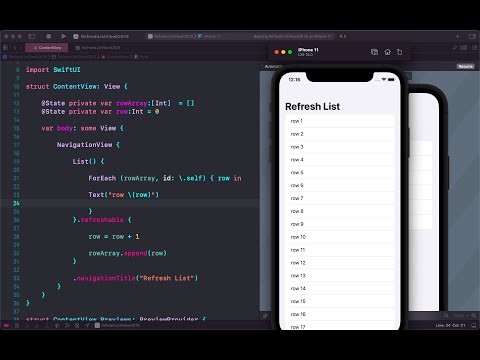The width and height of the screenshot is (480, 360).
Task: Click Resume preview button
Action: [x=465, y=66]
